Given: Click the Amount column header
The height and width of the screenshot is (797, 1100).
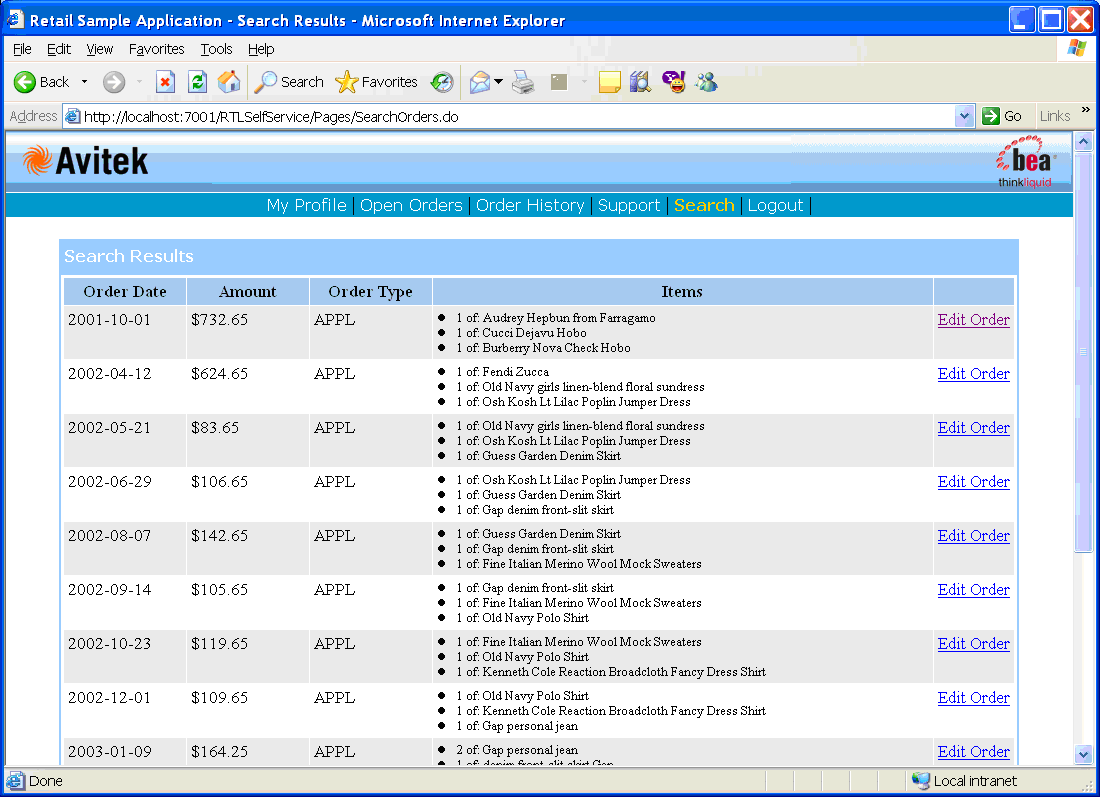Looking at the screenshot, I should (x=248, y=292).
